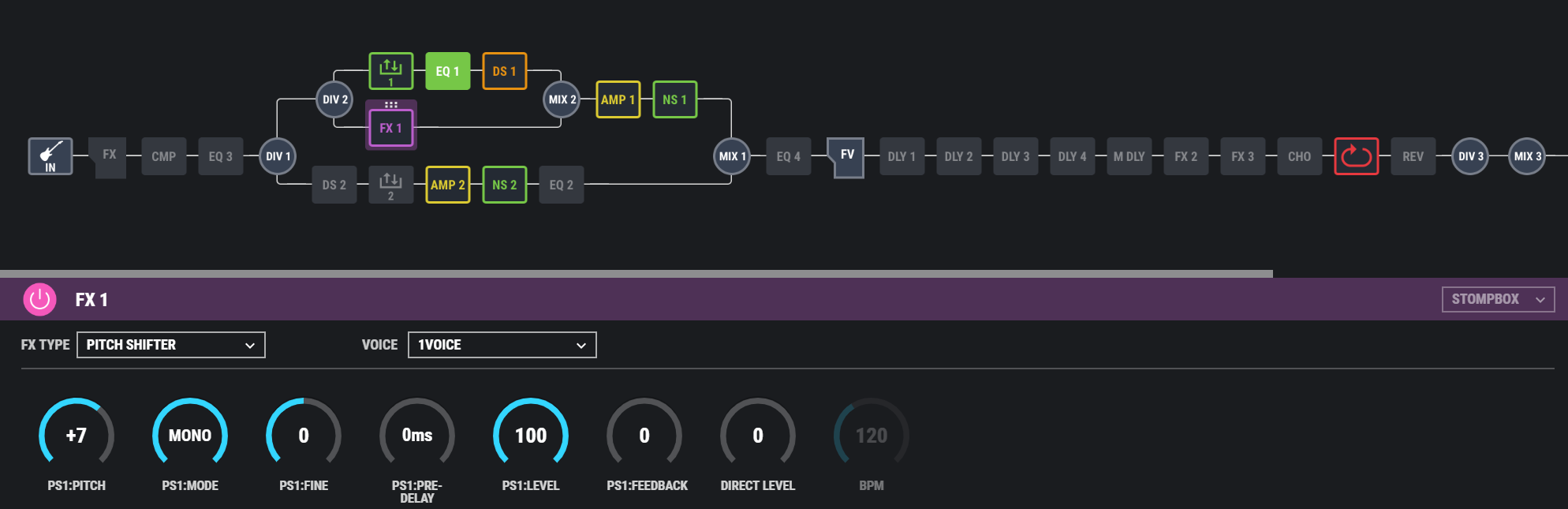Click the signal chain horizontal scrollbar
This screenshot has height=509, width=1568.
click(637, 274)
